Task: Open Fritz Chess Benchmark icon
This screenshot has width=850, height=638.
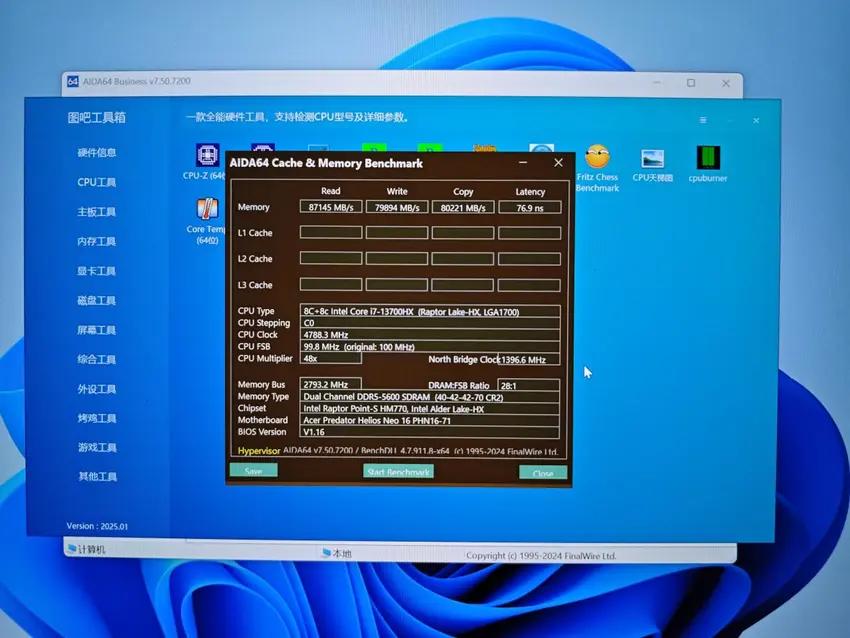Action: pos(597,157)
